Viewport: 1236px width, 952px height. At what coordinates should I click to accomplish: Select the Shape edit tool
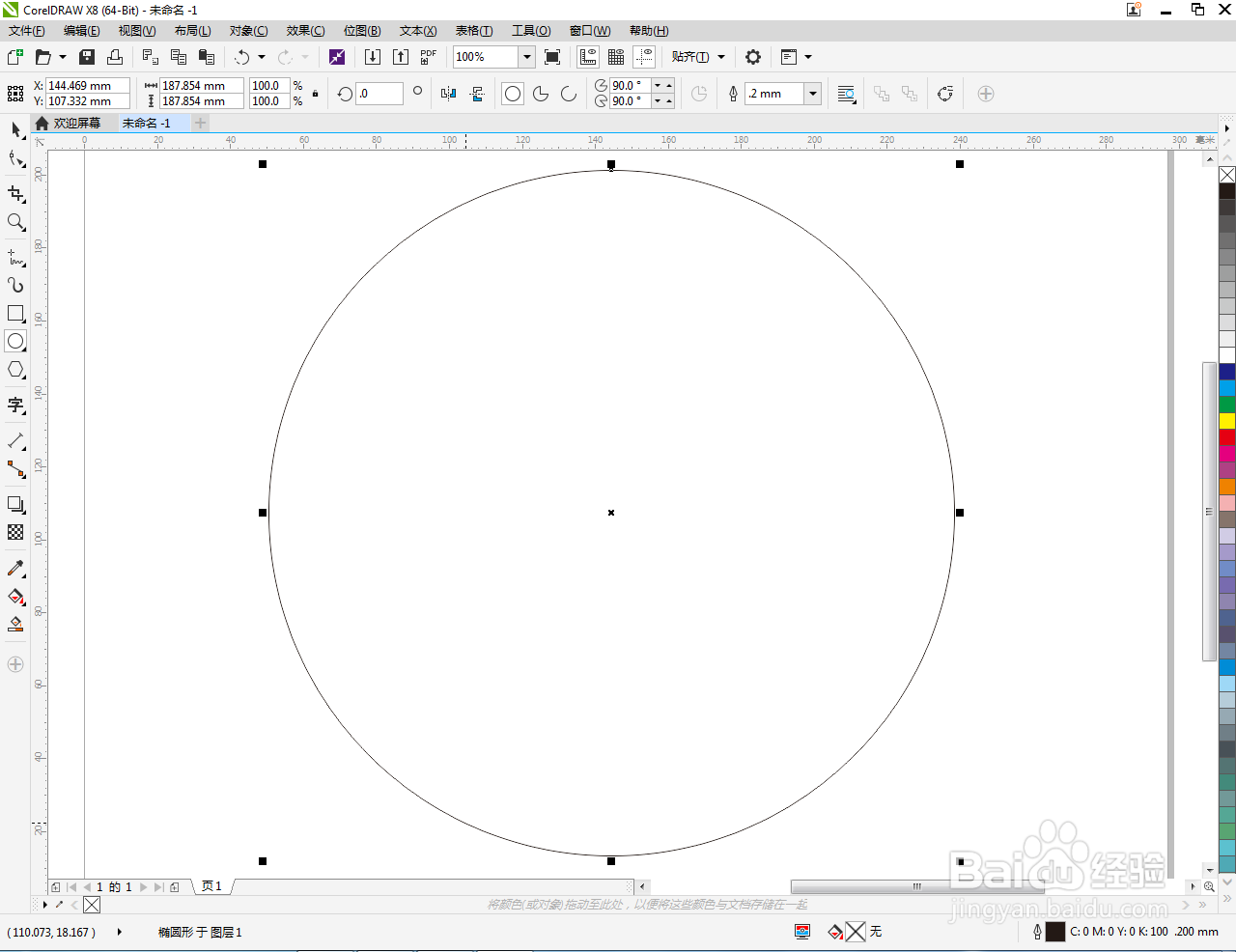click(x=15, y=158)
